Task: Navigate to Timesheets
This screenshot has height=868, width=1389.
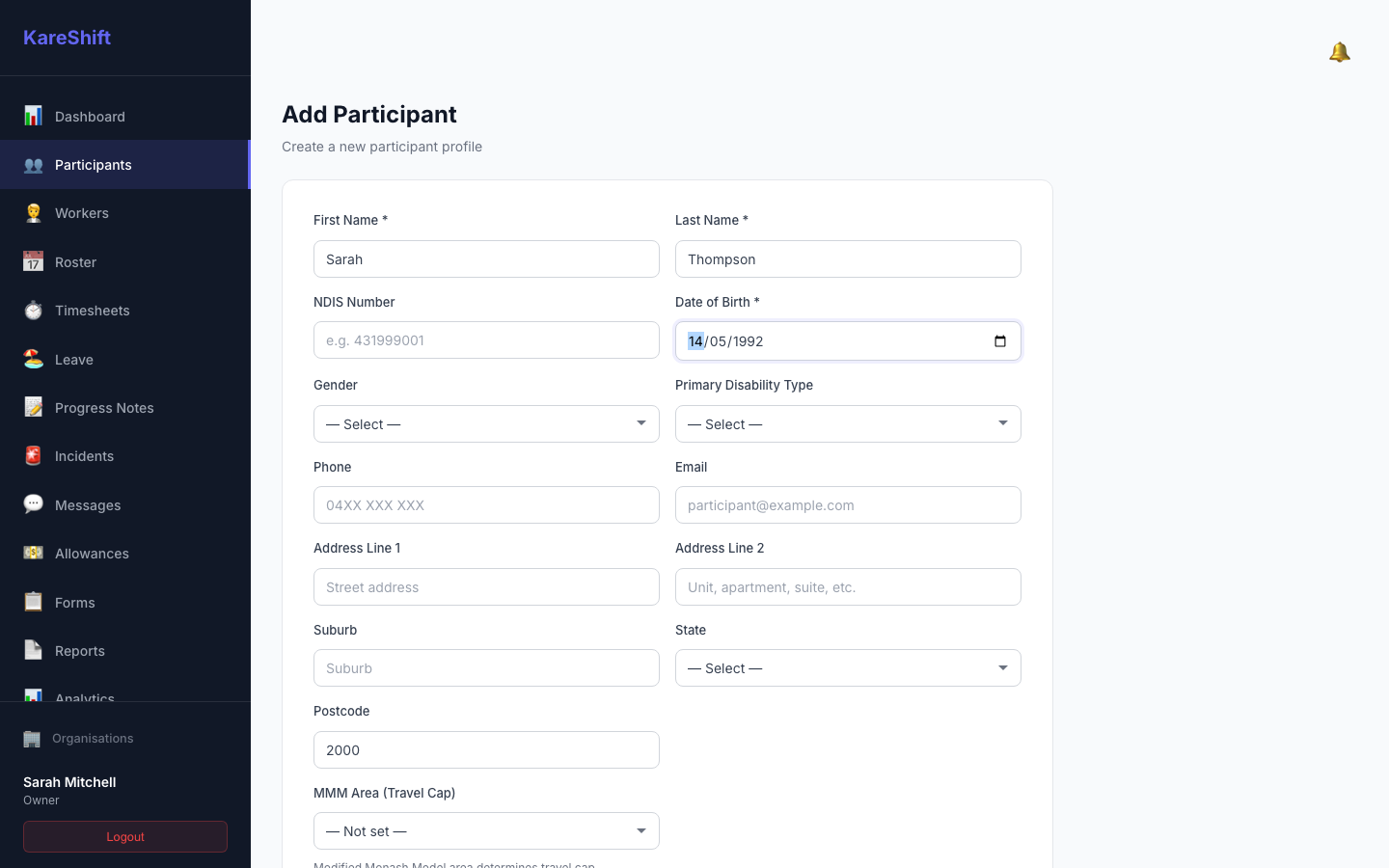Action: pyautogui.click(x=125, y=311)
